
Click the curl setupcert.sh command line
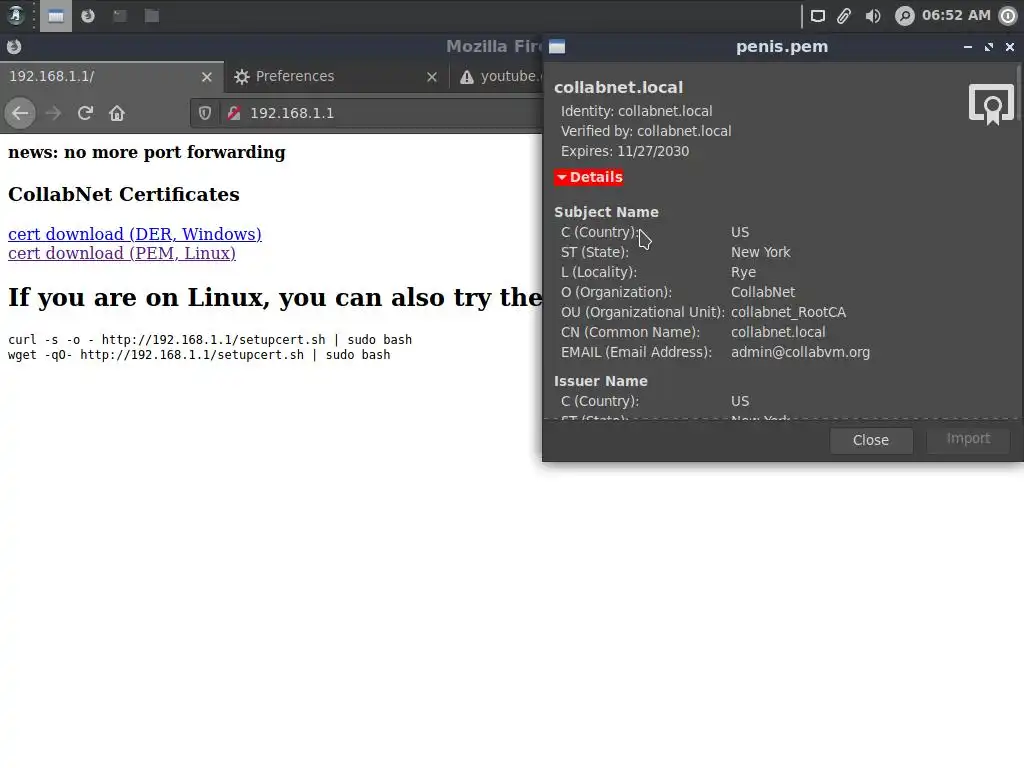click(x=210, y=340)
